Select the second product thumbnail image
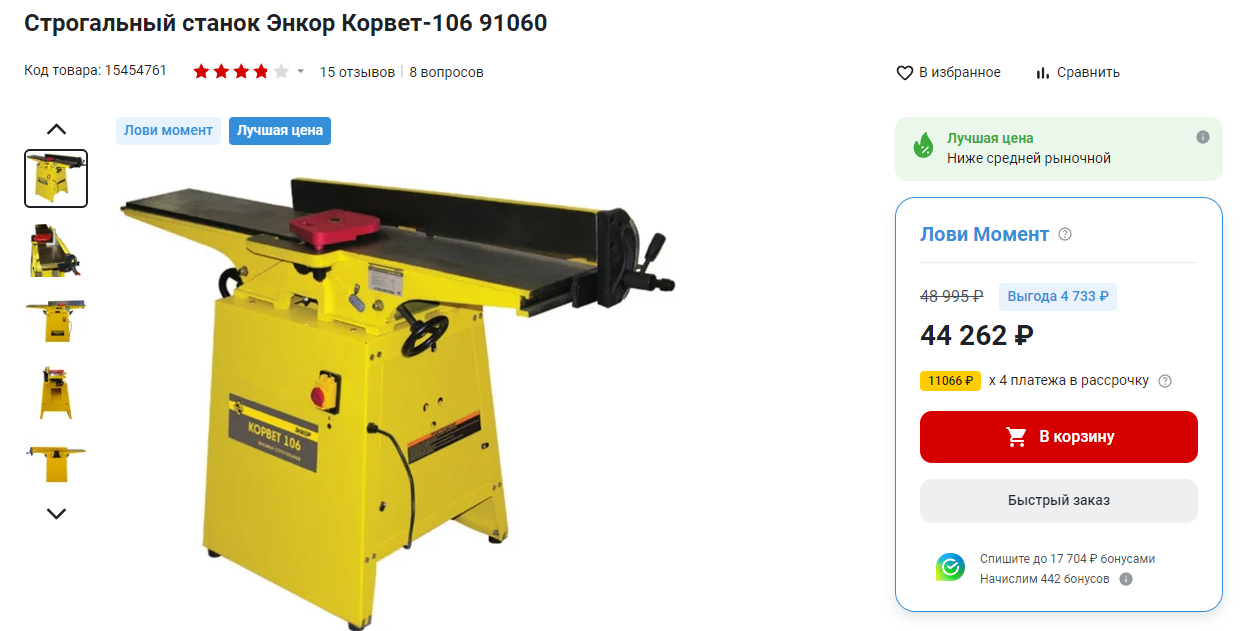1245x631 pixels. point(56,250)
